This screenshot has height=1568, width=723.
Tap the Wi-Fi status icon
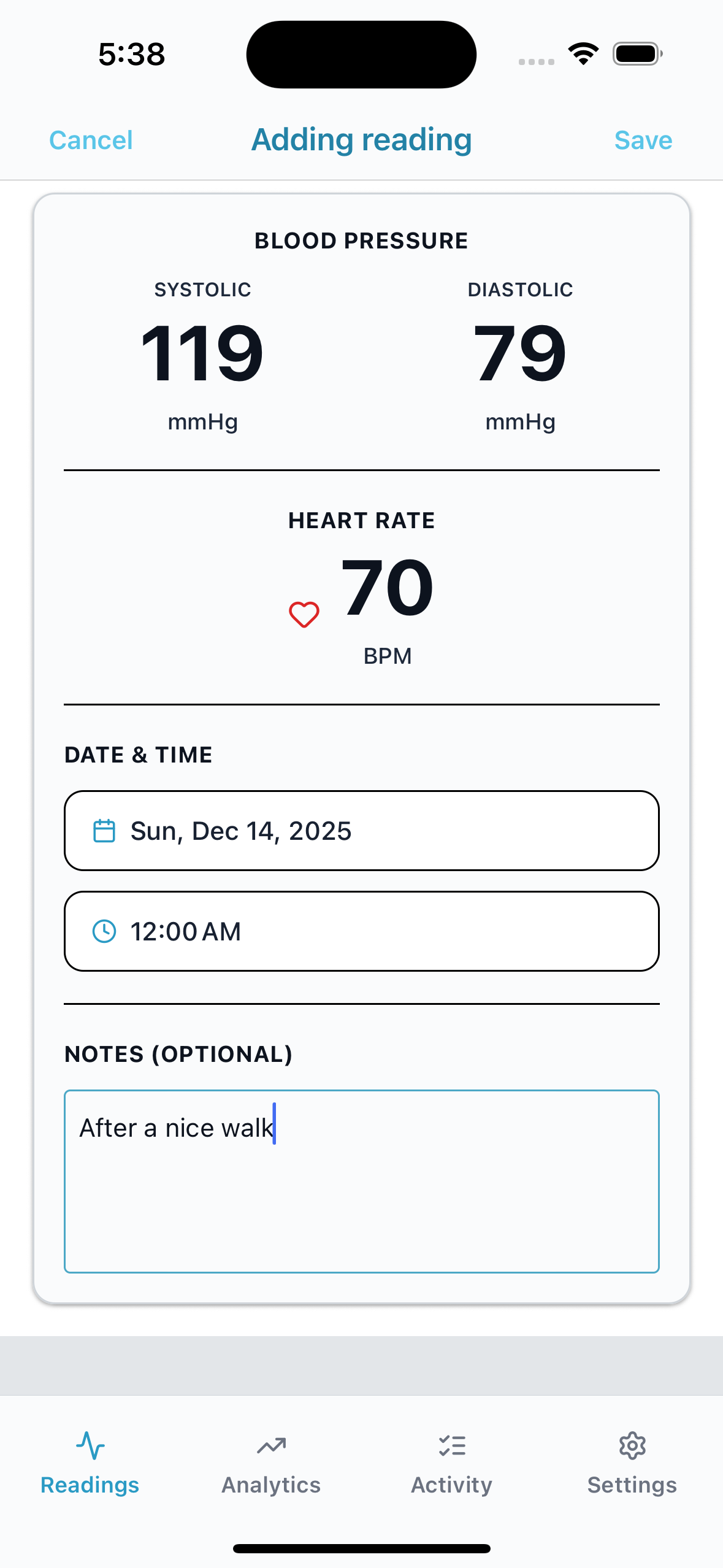pos(583,54)
